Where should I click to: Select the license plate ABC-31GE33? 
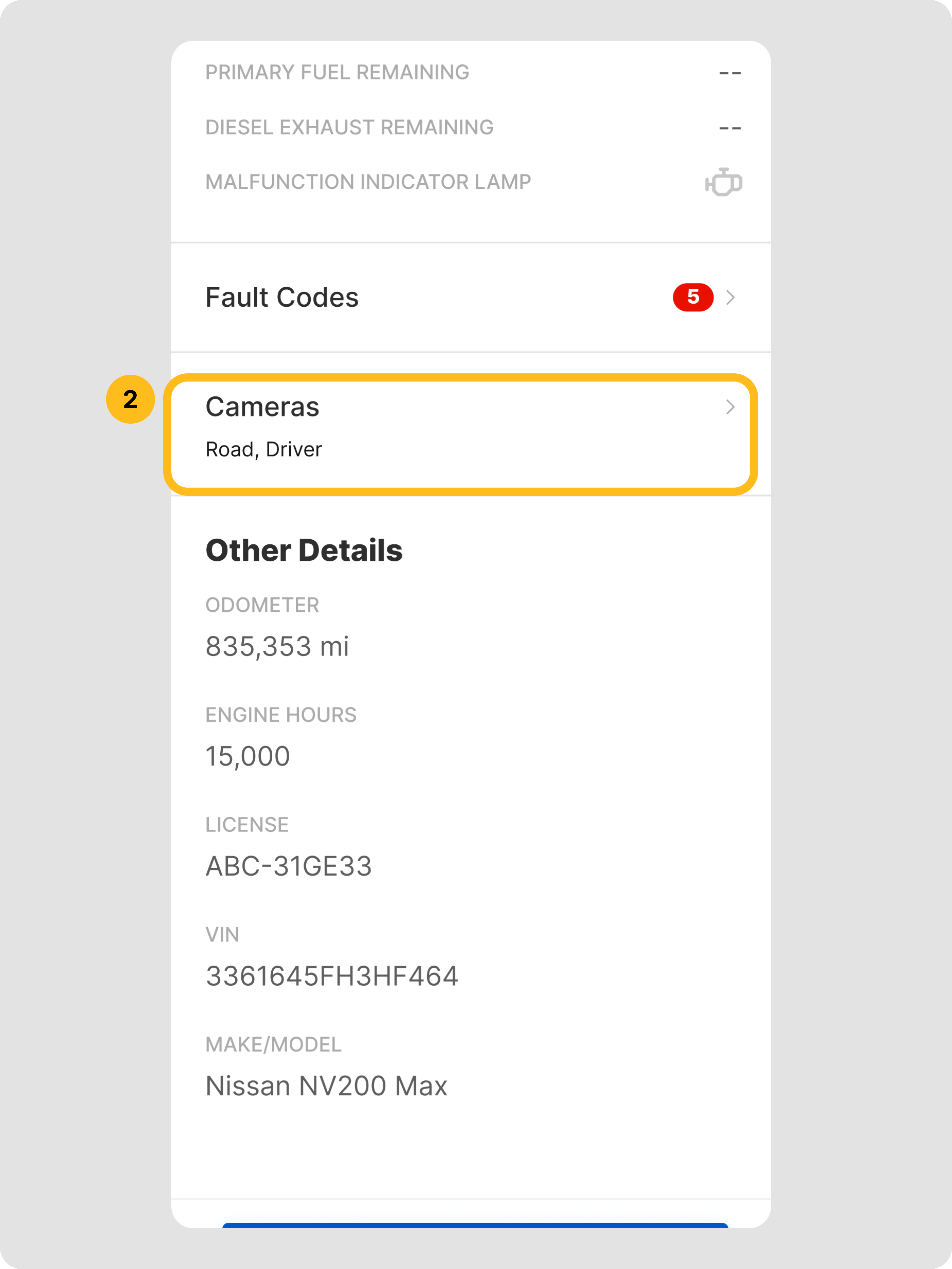pyautogui.click(x=288, y=866)
